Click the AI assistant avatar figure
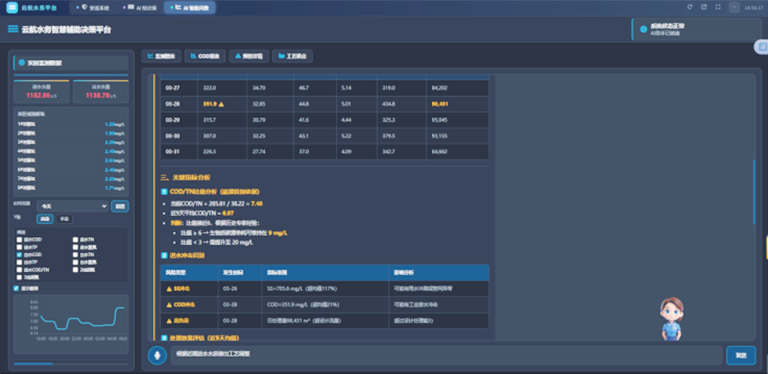The image size is (768, 374). point(671,319)
